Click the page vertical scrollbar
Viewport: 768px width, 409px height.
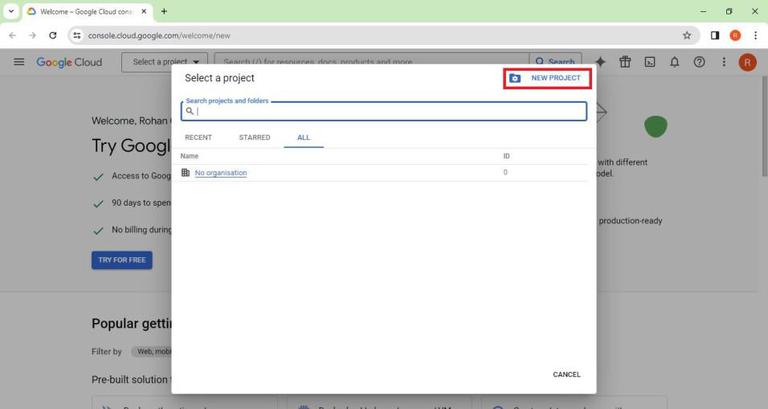(x=764, y=126)
